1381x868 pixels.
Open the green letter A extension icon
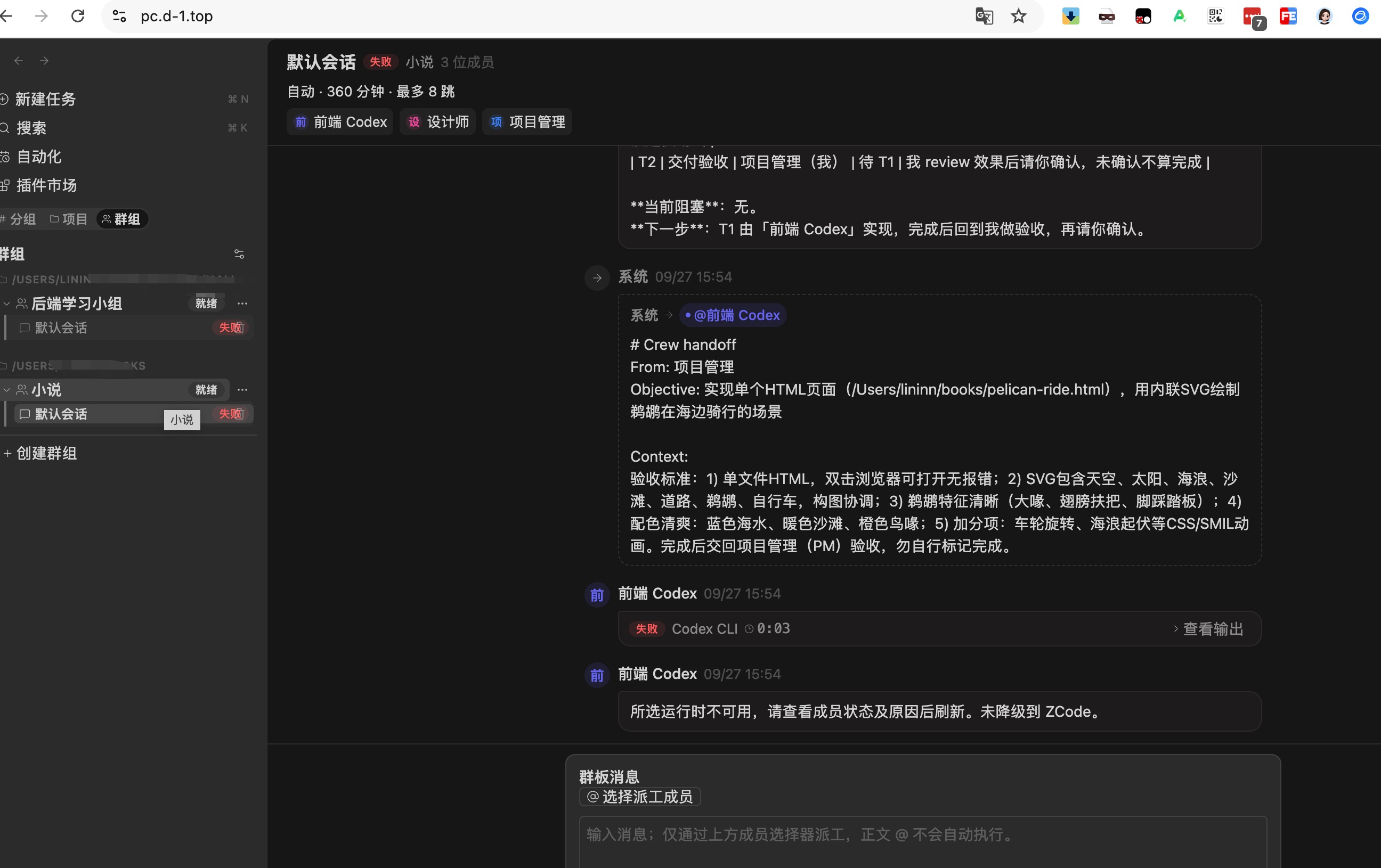[x=1179, y=16]
